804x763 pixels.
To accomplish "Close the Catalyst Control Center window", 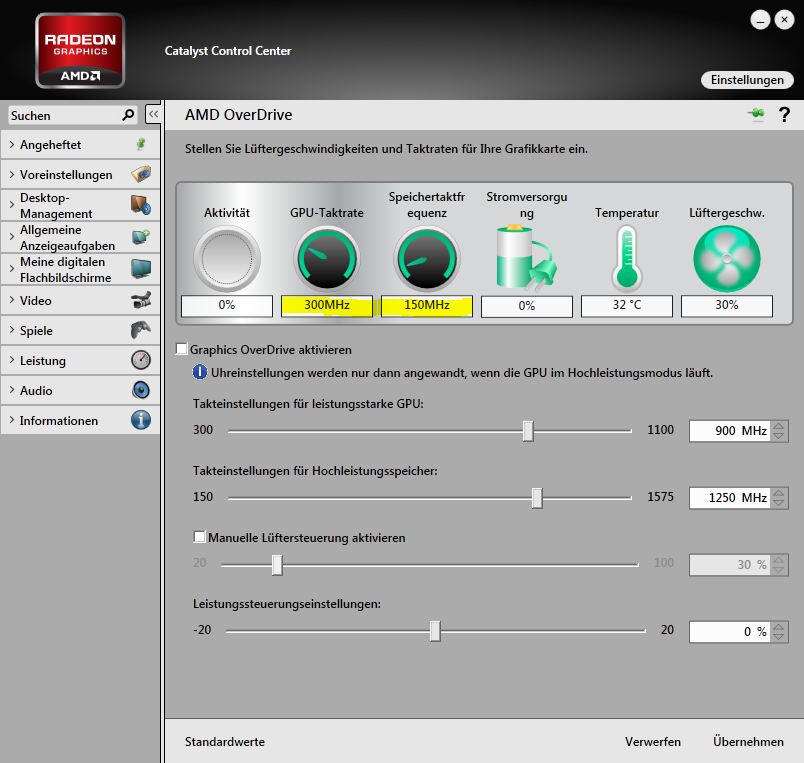I will tap(785, 20).
